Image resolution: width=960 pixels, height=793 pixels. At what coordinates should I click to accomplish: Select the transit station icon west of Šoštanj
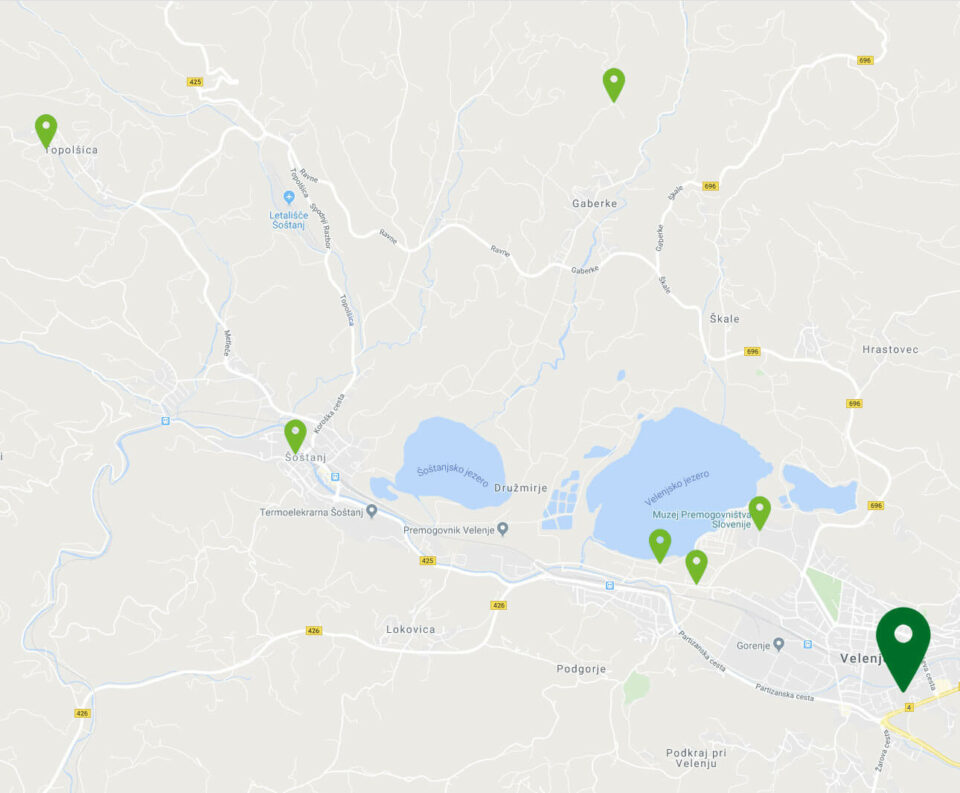165,421
